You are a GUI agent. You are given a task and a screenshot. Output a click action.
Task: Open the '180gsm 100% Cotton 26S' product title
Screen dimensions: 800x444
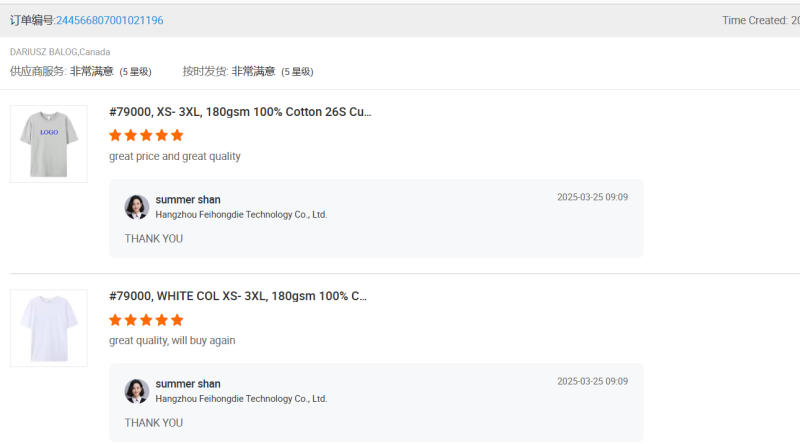pos(240,112)
